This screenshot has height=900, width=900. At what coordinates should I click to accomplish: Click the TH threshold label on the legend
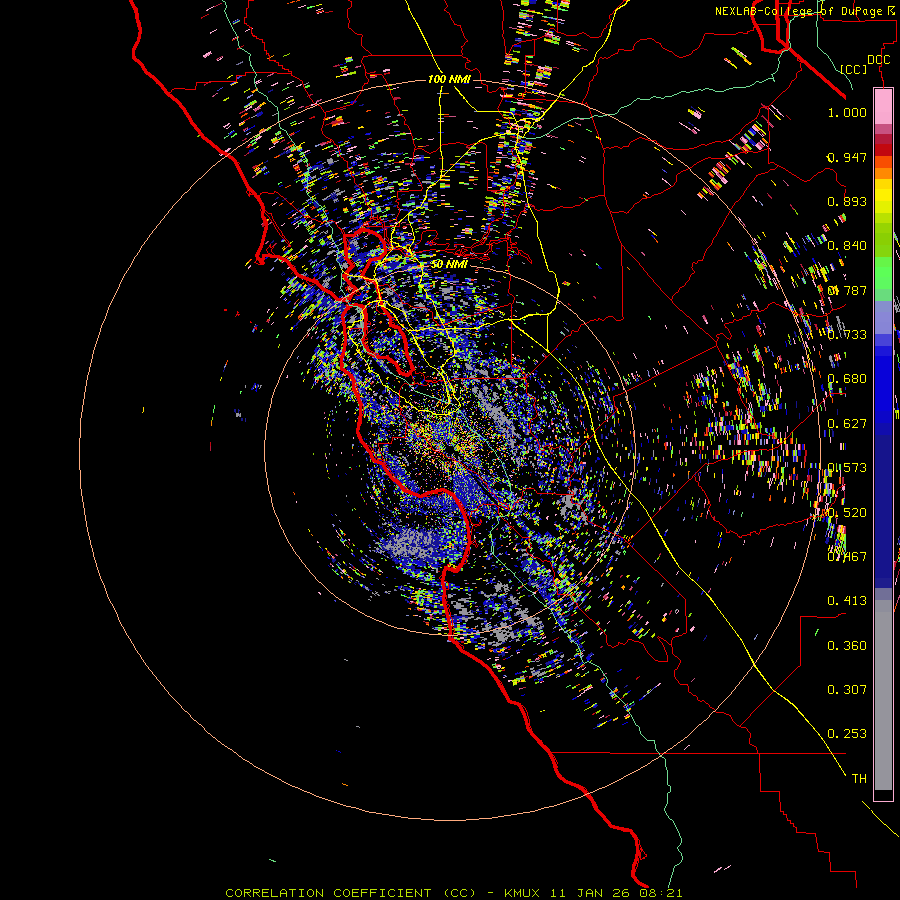tap(859, 779)
